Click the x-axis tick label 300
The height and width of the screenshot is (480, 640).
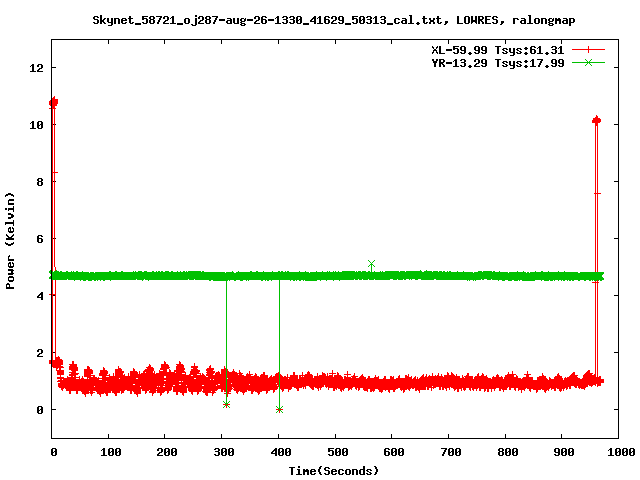[x=223, y=452]
